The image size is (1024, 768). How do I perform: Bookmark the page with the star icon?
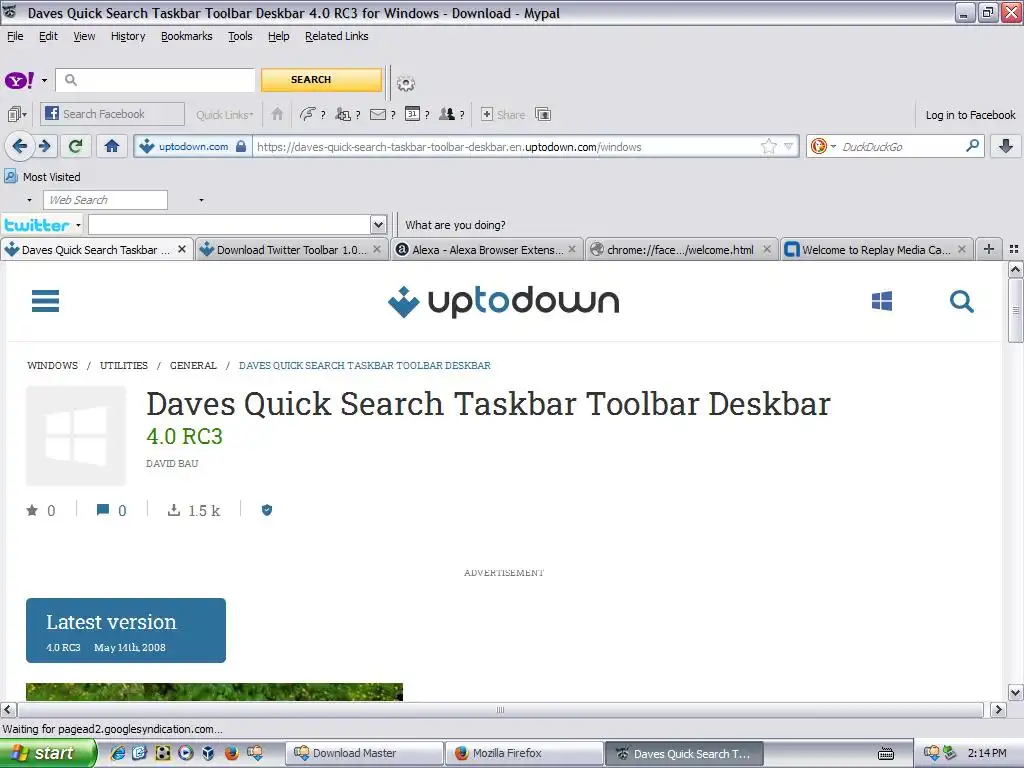tap(769, 146)
